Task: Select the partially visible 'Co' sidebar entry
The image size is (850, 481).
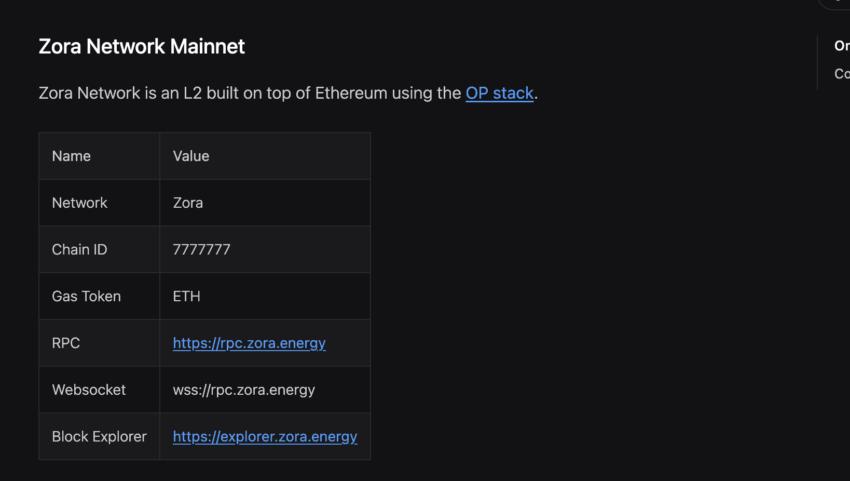Action: [841, 74]
